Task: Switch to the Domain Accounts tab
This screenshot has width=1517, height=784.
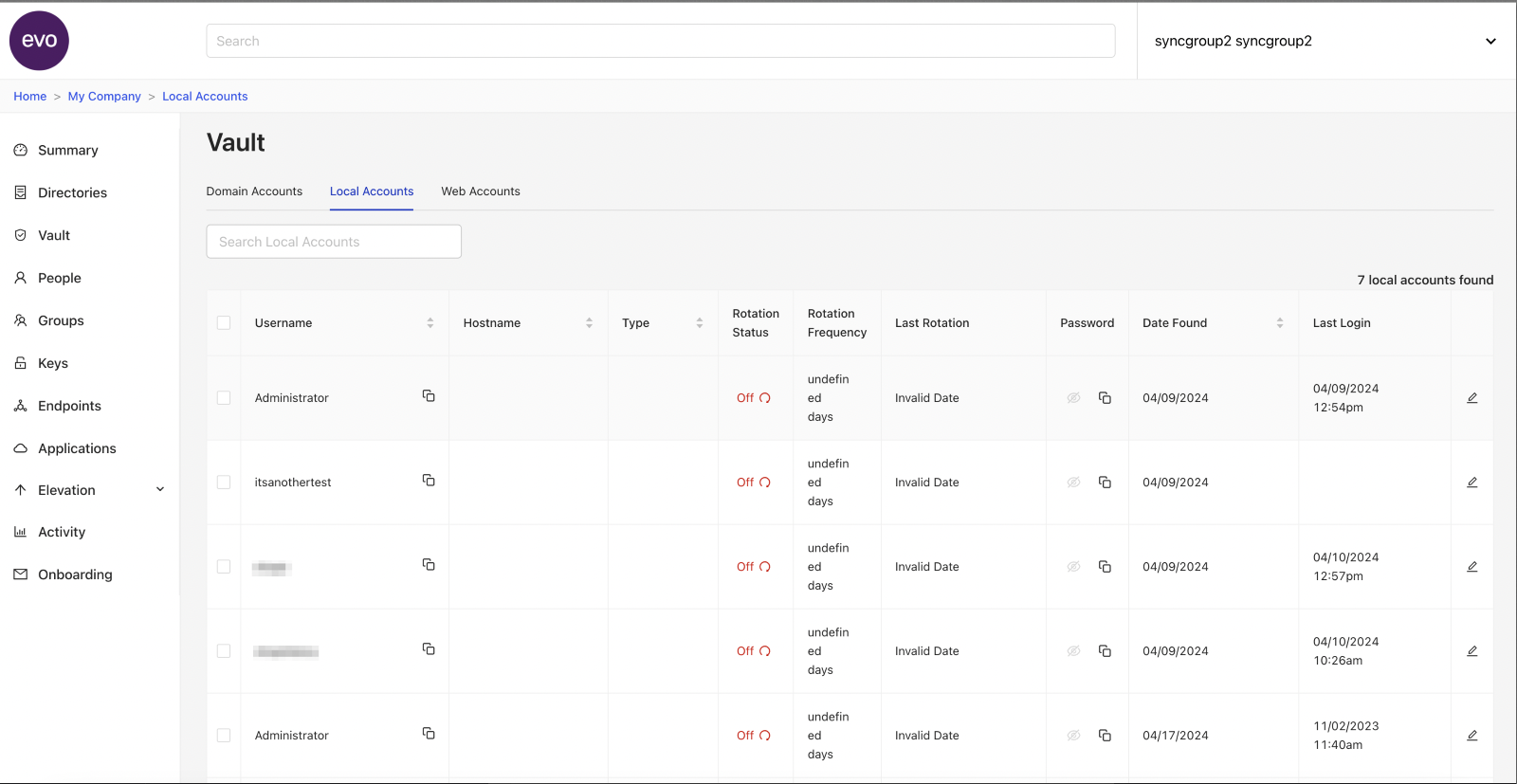Action: point(254,191)
